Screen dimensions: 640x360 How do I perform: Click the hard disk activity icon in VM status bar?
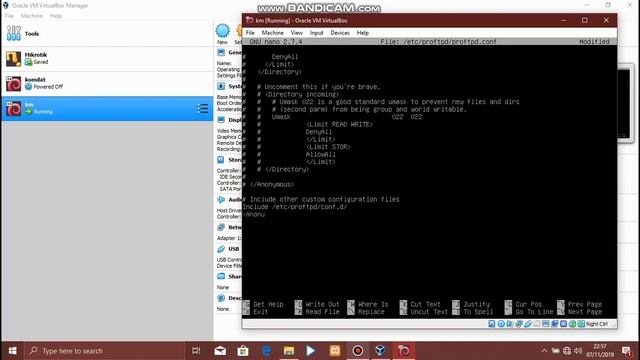[x=492, y=324]
